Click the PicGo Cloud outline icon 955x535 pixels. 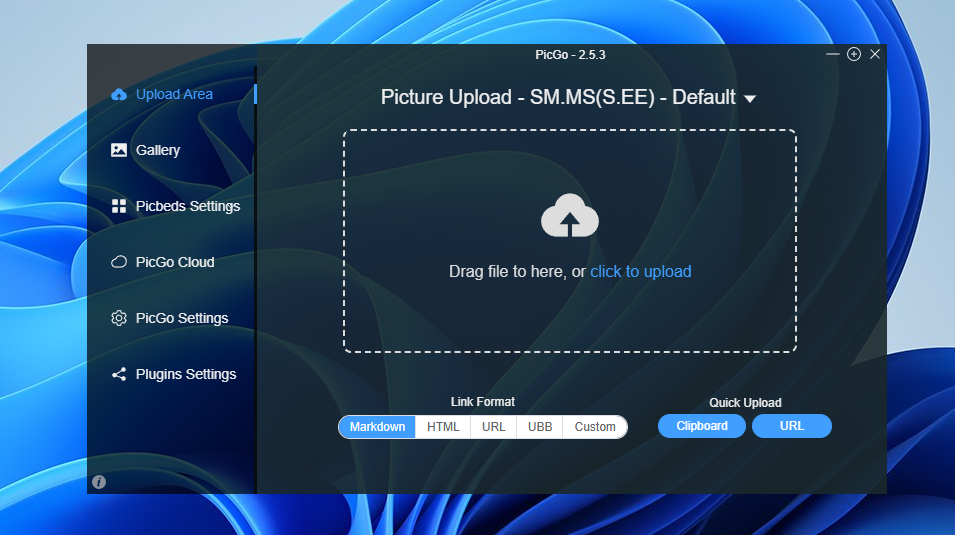(x=119, y=262)
